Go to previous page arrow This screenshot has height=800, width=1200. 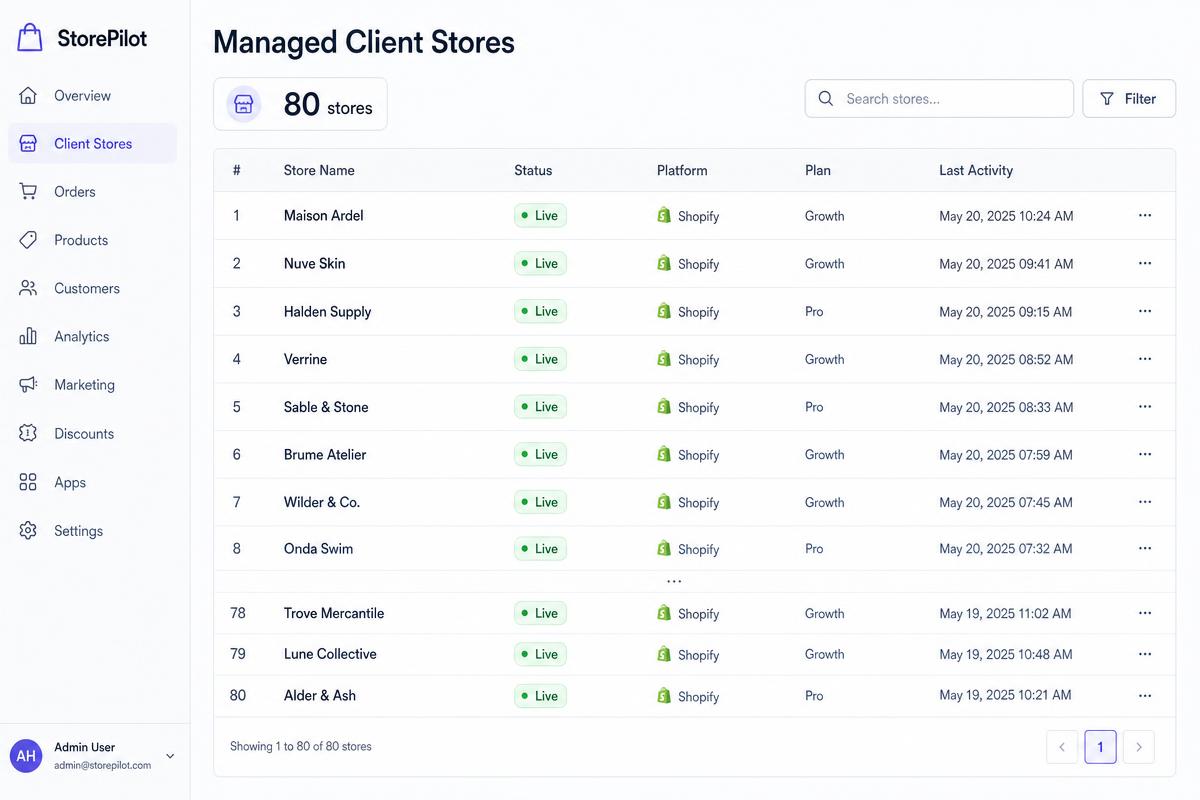1062,747
